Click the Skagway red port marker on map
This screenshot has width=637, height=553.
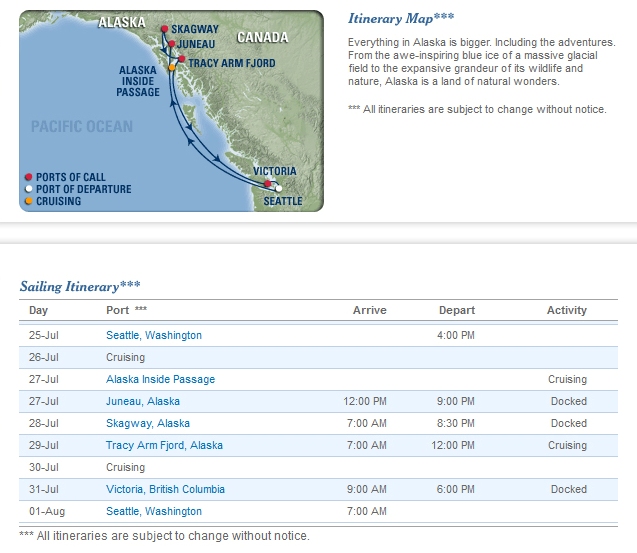tap(164, 29)
